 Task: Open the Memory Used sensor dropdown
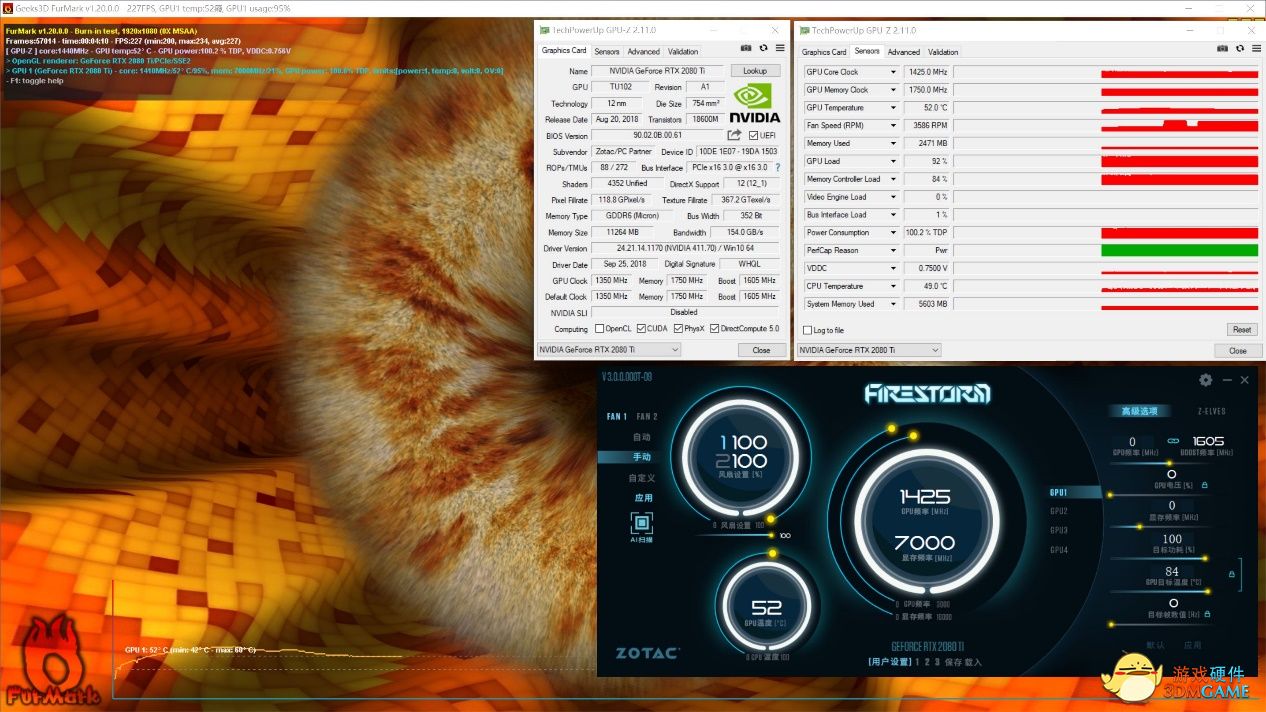[893, 143]
